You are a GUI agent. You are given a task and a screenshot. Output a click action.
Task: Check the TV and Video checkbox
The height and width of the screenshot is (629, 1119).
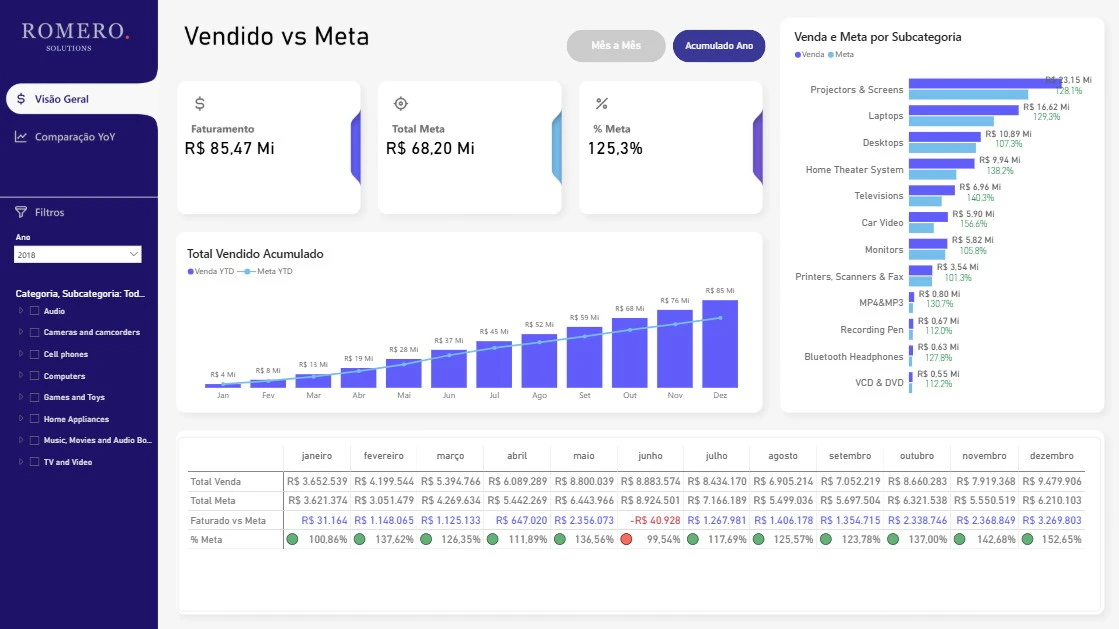click(34, 462)
